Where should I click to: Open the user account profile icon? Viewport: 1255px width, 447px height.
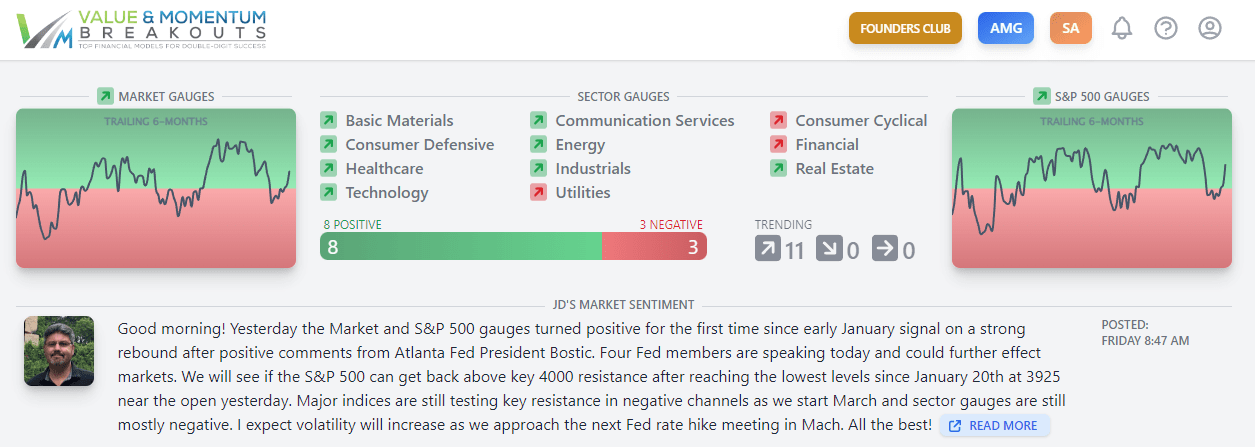(1210, 28)
